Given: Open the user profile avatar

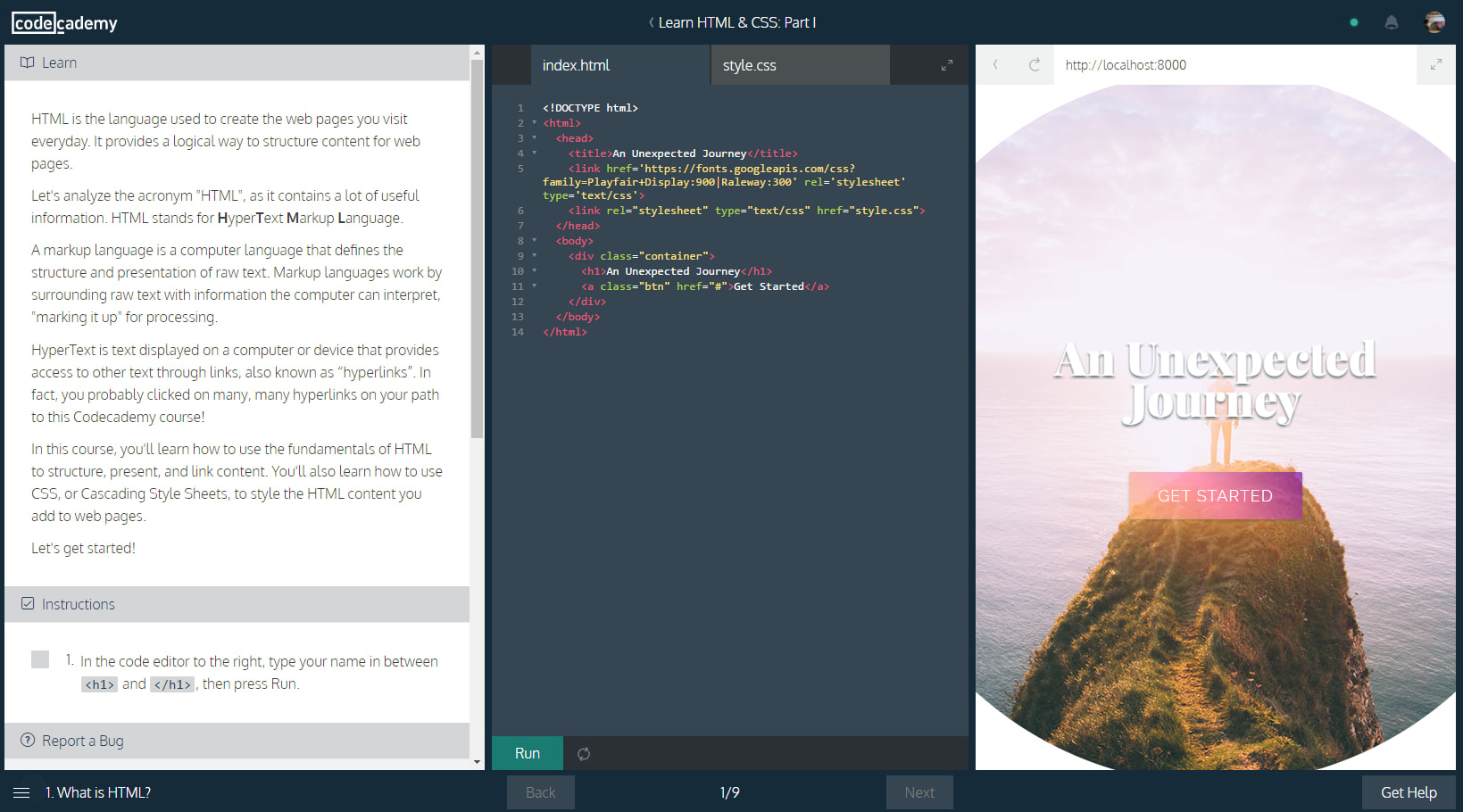Looking at the screenshot, I should pyautogui.click(x=1434, y=22).
